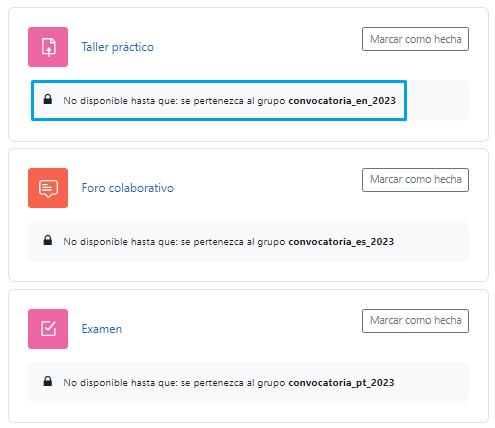Image resolution: width=495 pixels, height=428 pixels.
Task: Mark Taller práctico as done
Action: [x=415, y=39]
